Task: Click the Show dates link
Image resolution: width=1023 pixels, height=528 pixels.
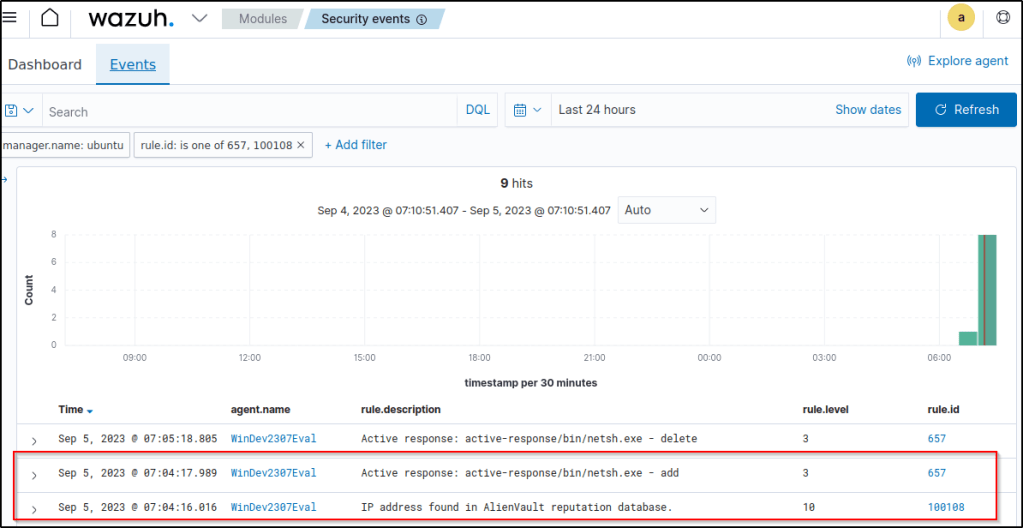Action: point(868,110)
